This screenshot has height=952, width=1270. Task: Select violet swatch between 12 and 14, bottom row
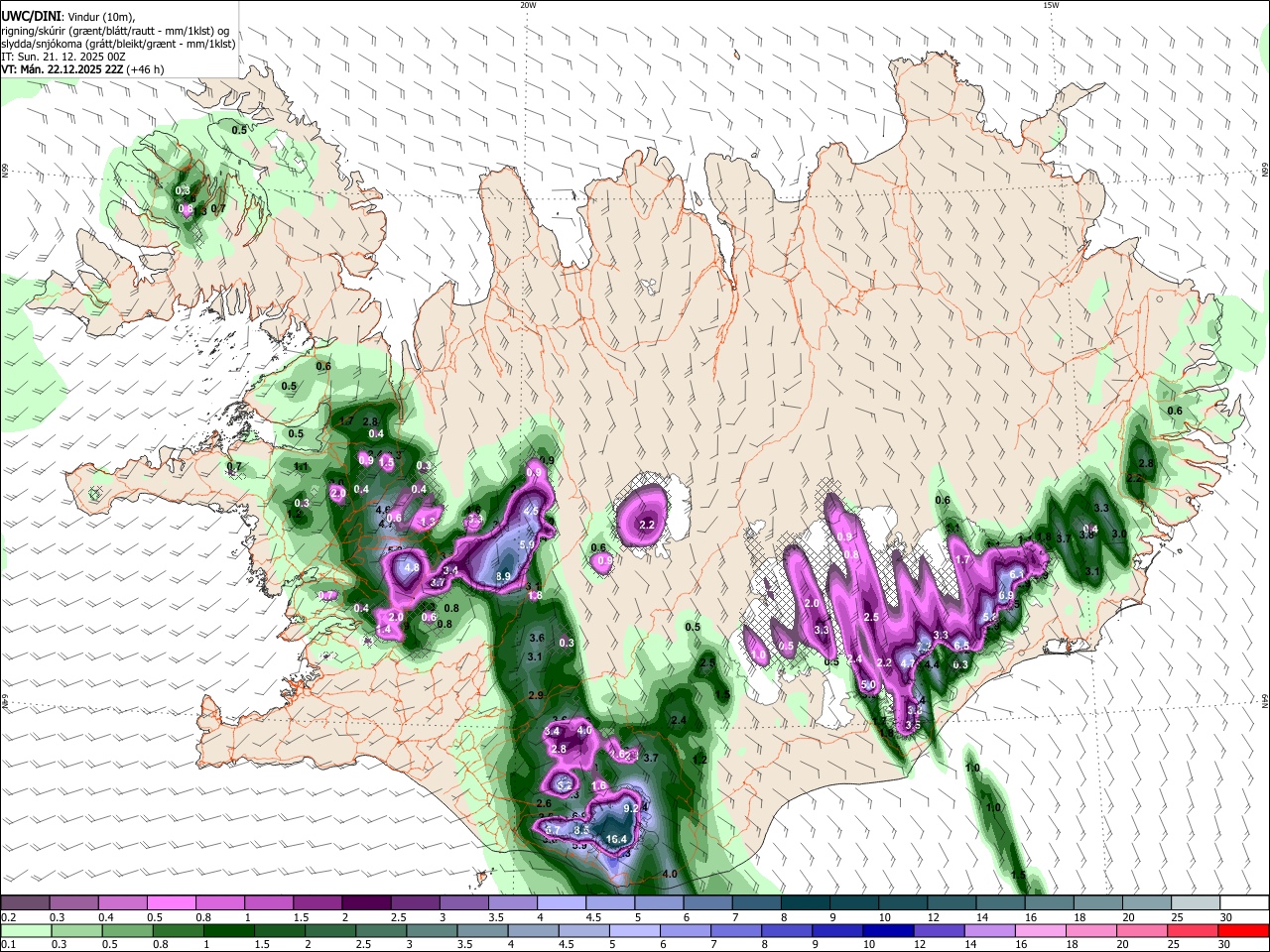pos(939,930)
